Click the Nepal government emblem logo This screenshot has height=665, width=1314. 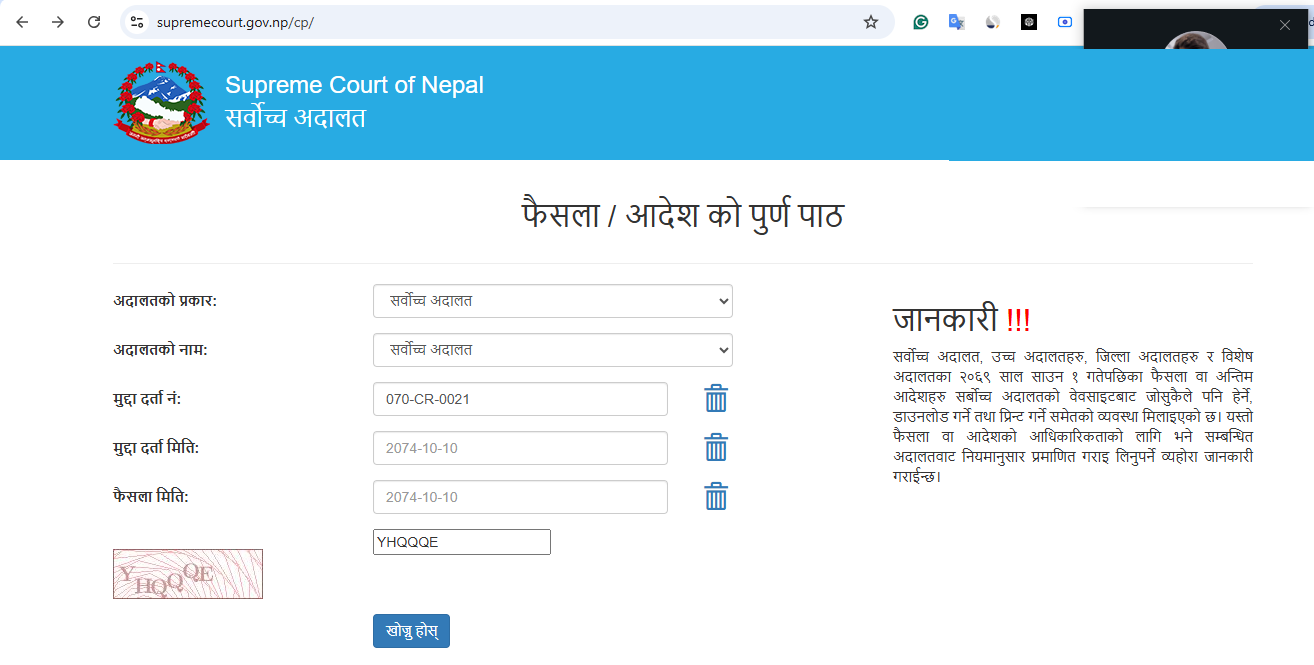click(162, 102)
